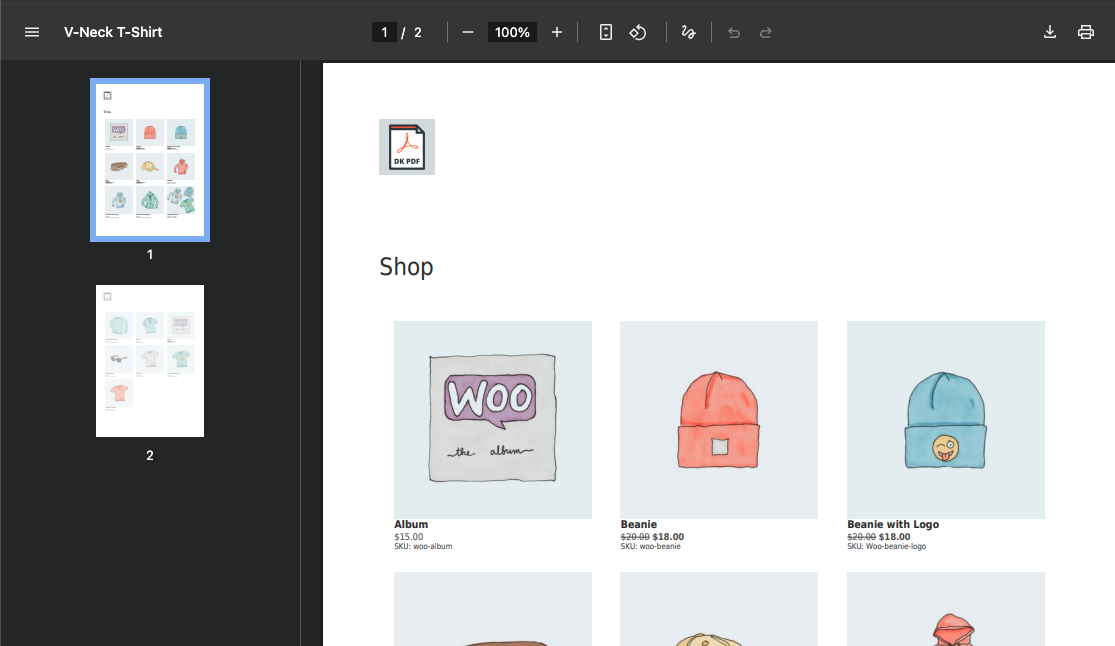Click the 'Beanie with Logo' product name
Image resolution: width=1115 pixels, height=646 pixels.
(893, 524)
